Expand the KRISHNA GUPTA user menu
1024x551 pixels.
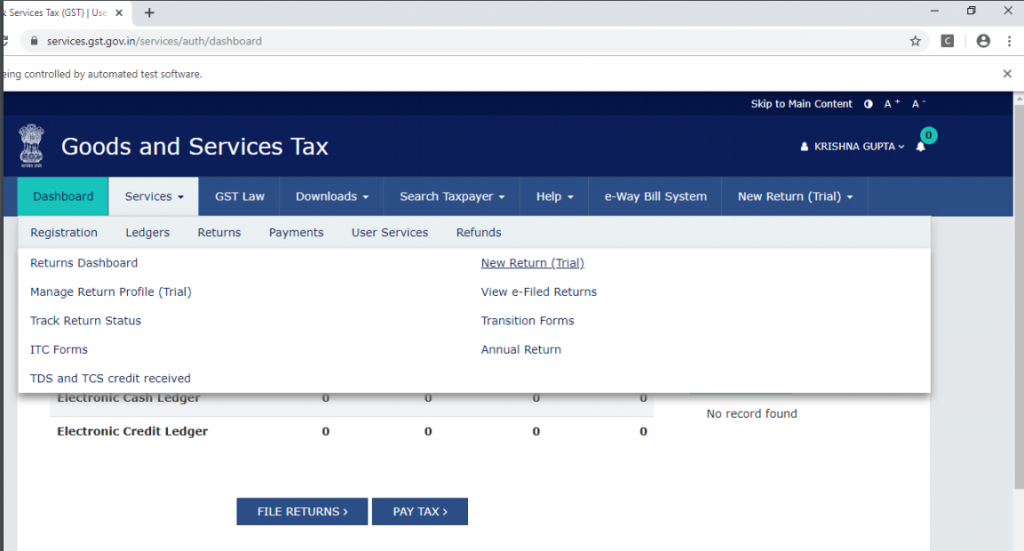(852, 147)
